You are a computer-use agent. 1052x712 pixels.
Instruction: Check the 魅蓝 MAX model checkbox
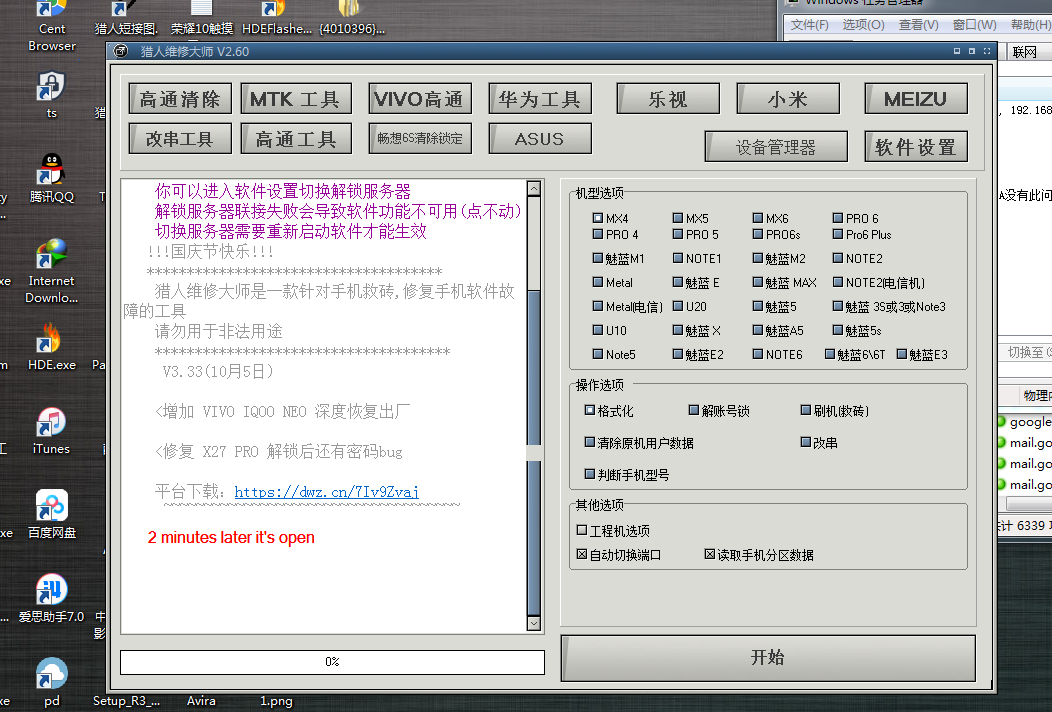pos(757,282)
